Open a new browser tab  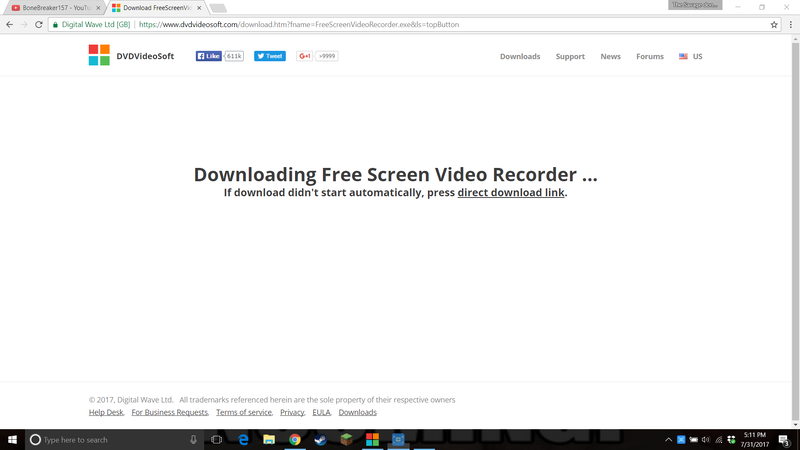(218, 8)
